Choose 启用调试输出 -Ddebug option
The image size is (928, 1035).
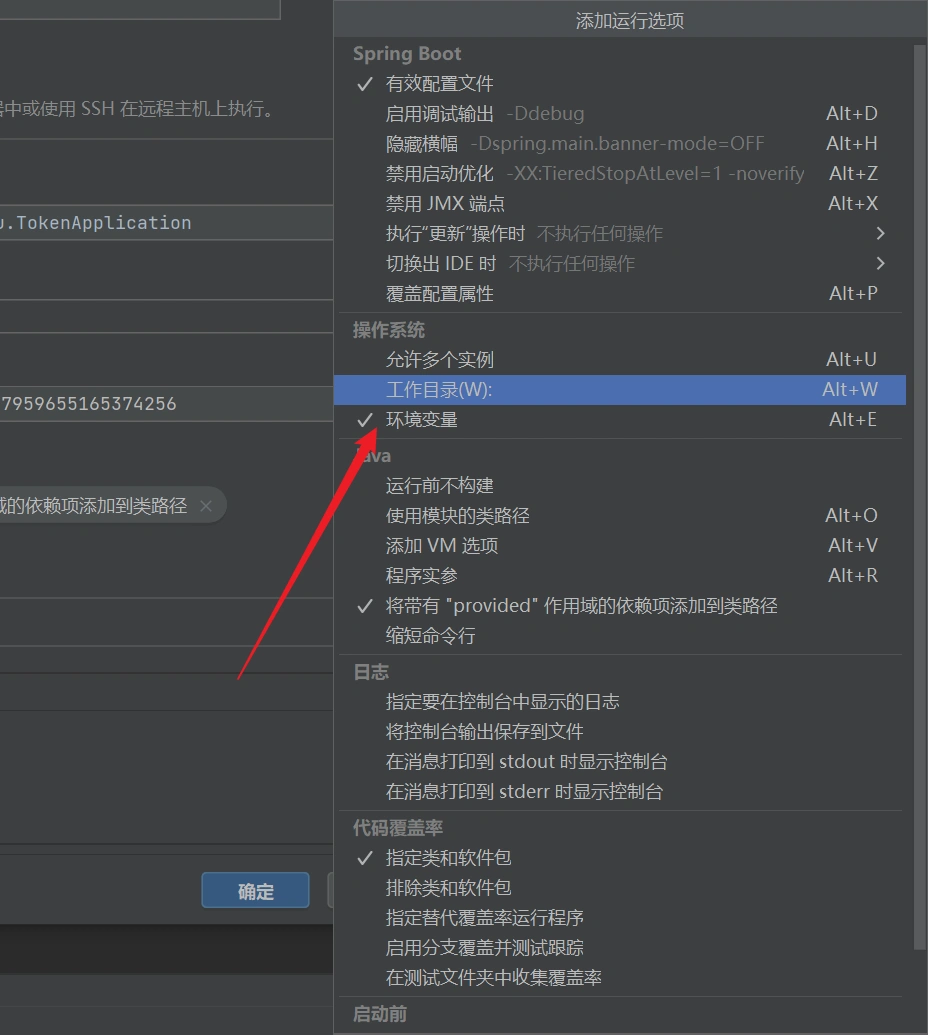[485, 114]
